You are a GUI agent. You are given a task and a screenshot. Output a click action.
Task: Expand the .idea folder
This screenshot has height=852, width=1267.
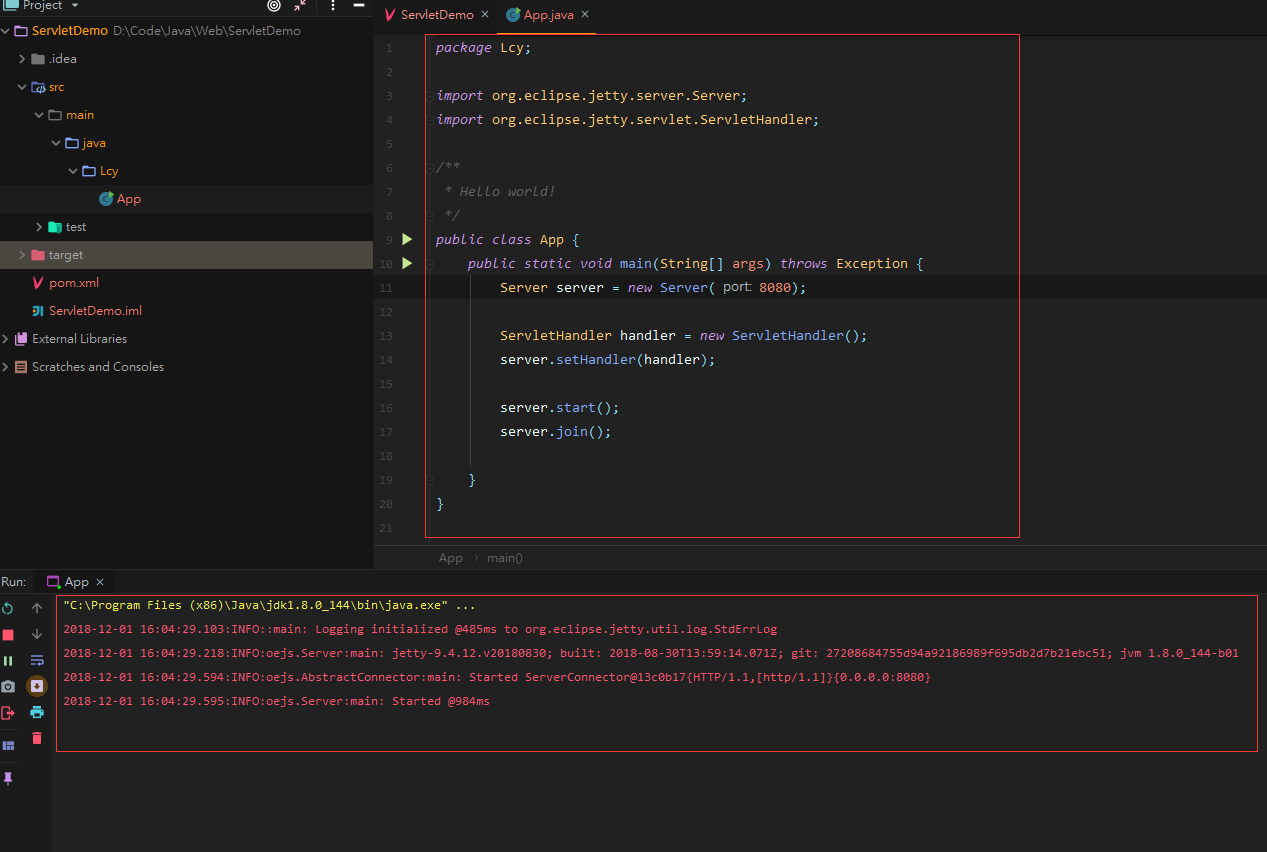click(23, 59)
